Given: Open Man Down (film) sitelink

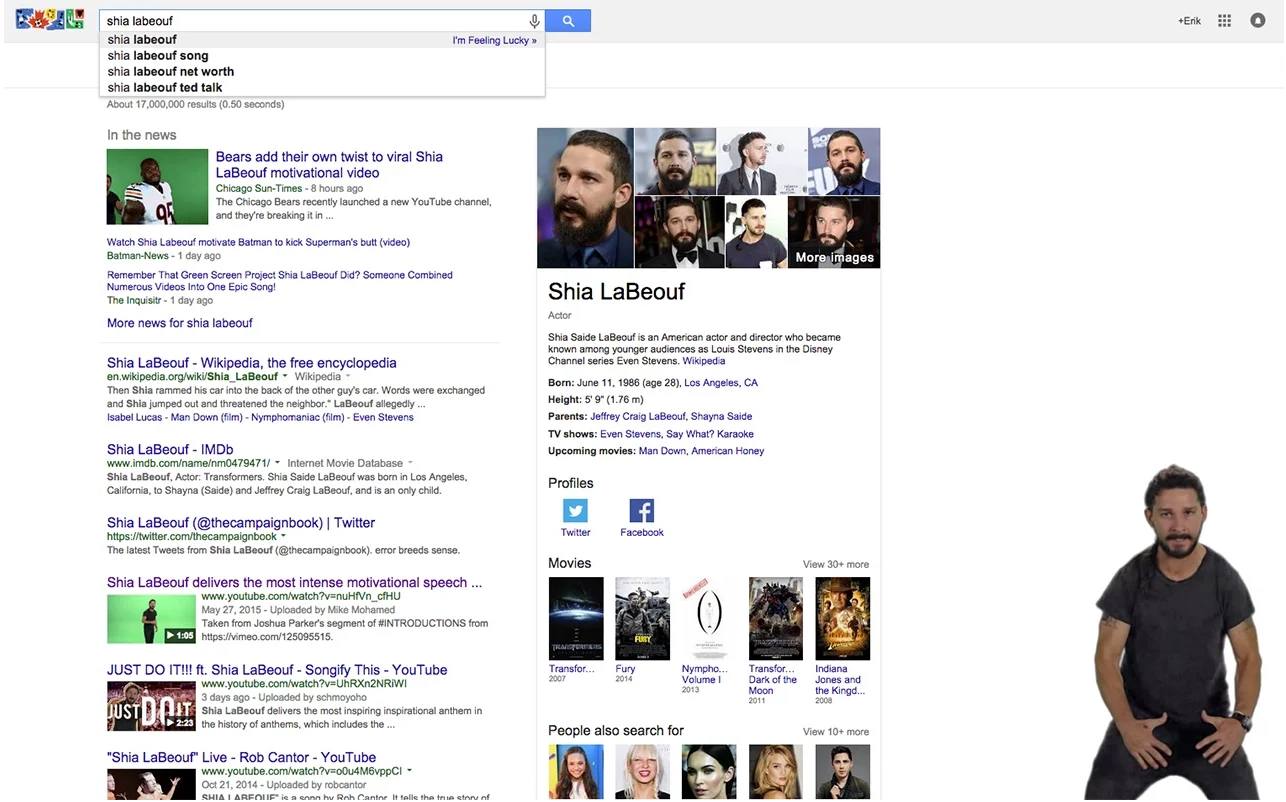Looking at the screenshot, I should coord(207,417).
